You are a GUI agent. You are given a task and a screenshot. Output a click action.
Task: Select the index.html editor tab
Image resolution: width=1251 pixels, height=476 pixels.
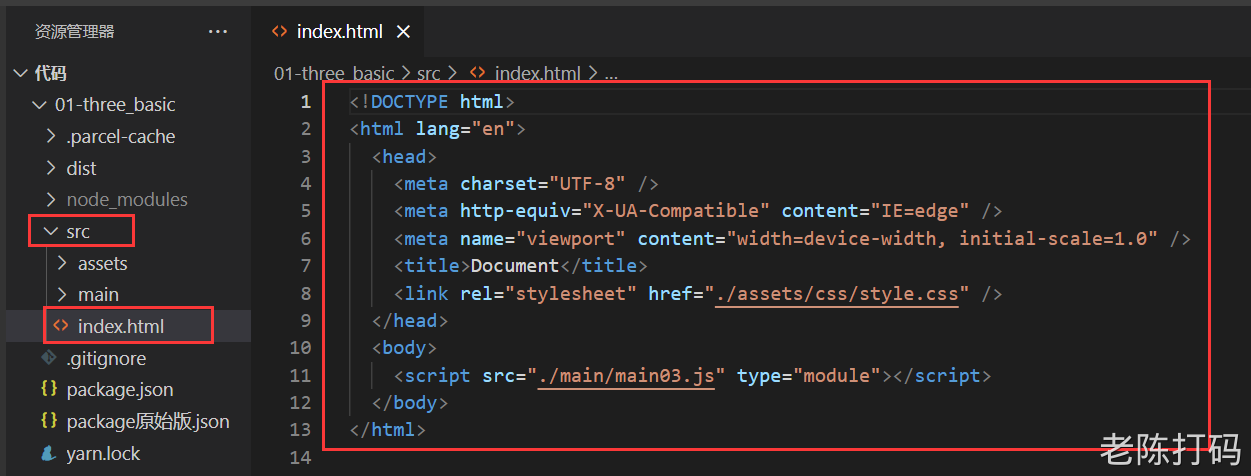tap(339, 32)
